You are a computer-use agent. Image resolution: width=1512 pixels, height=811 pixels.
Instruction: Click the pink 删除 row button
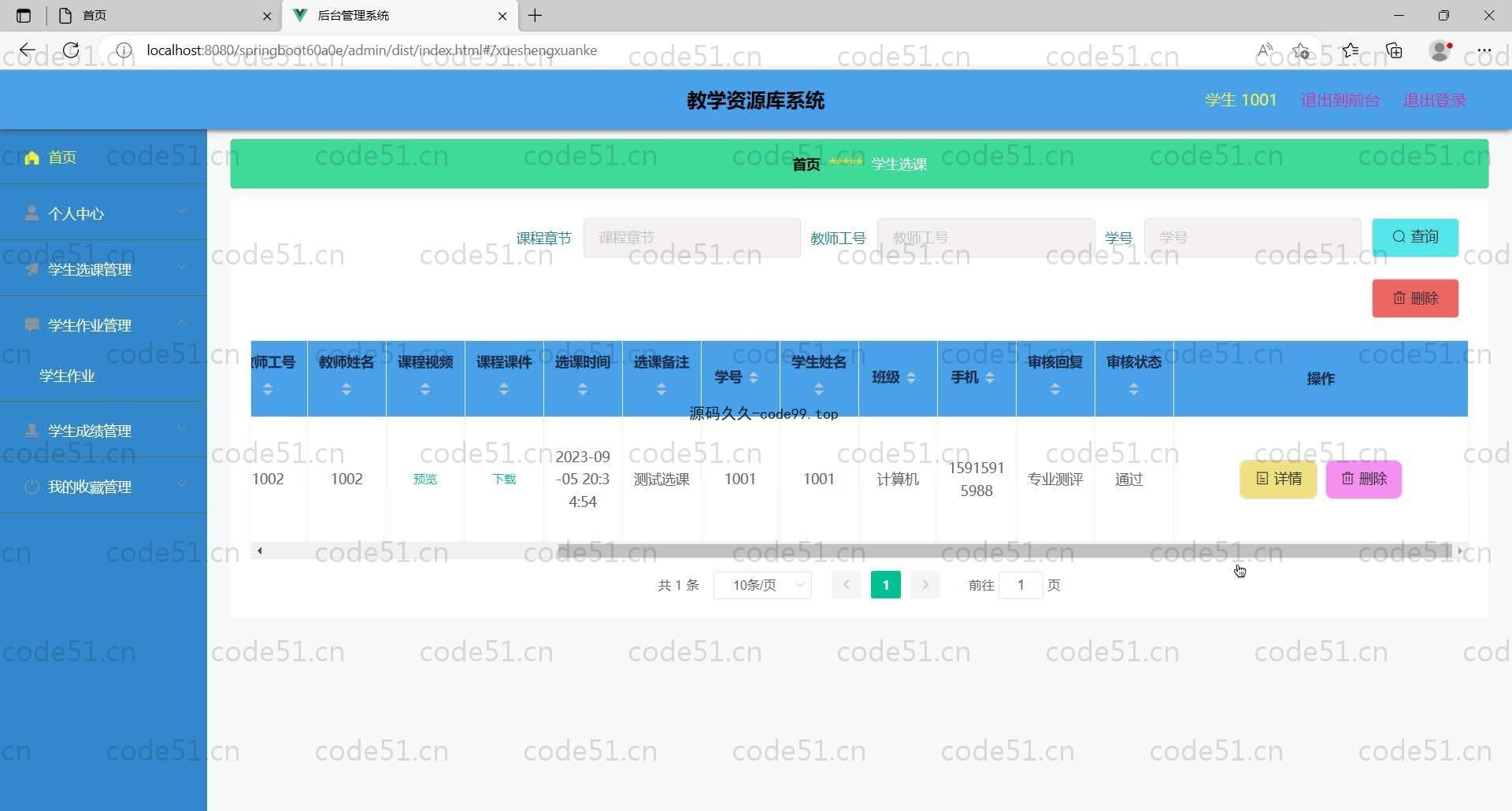[1364, 479]
